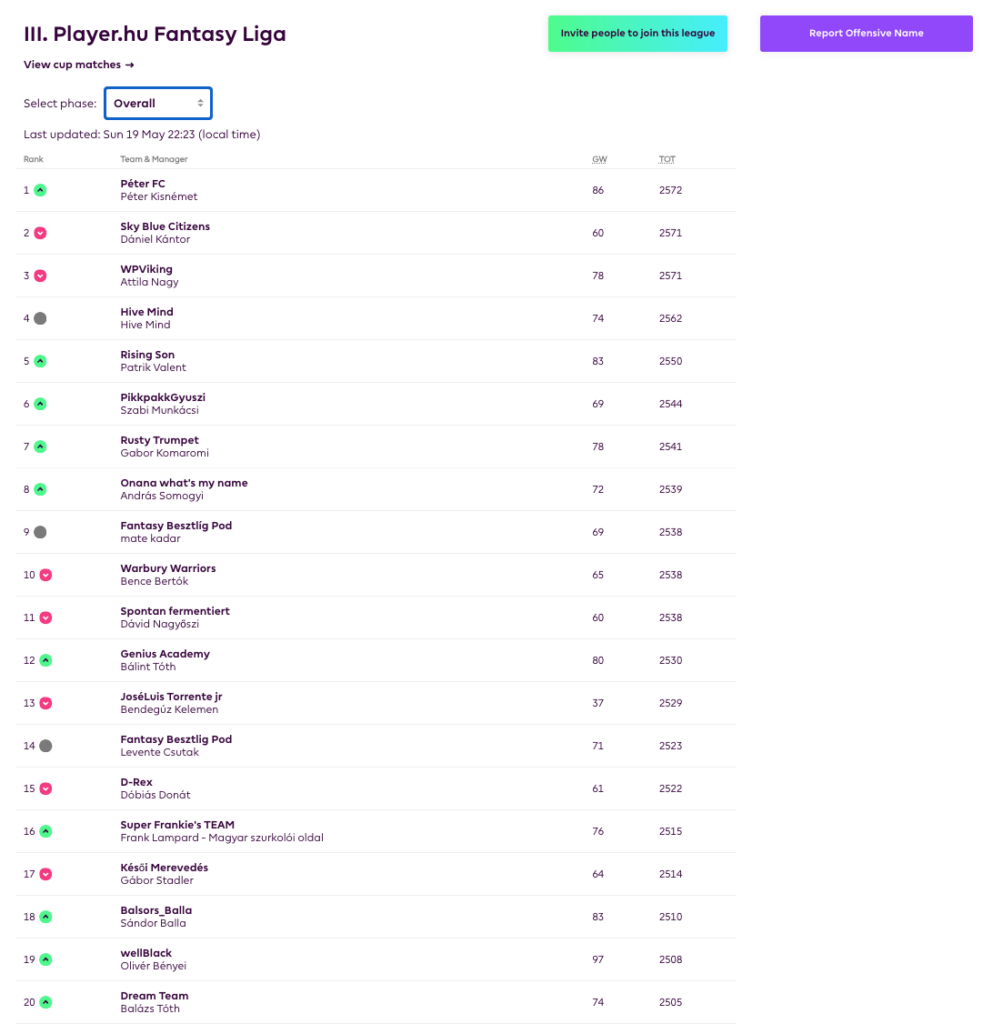Click green up arrow beside rank 1
Screen dimensions: 1003x1024
pyautogui.click(x=40, y=190)
